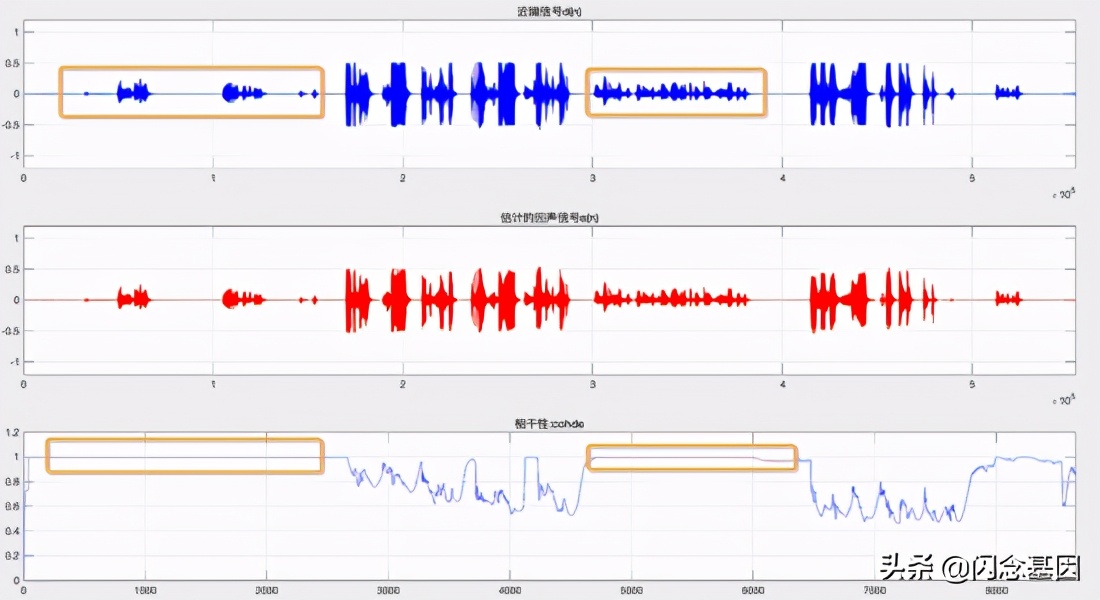Select the second orange box in blue waveform plot

tap(676, 93)
